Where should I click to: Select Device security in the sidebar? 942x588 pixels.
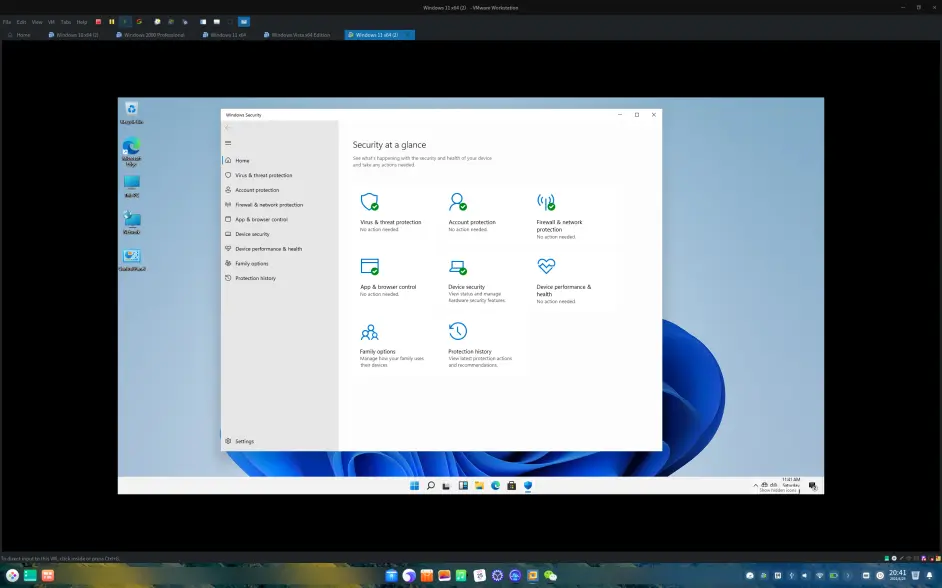pyautogui.click(x=280, y=234)
